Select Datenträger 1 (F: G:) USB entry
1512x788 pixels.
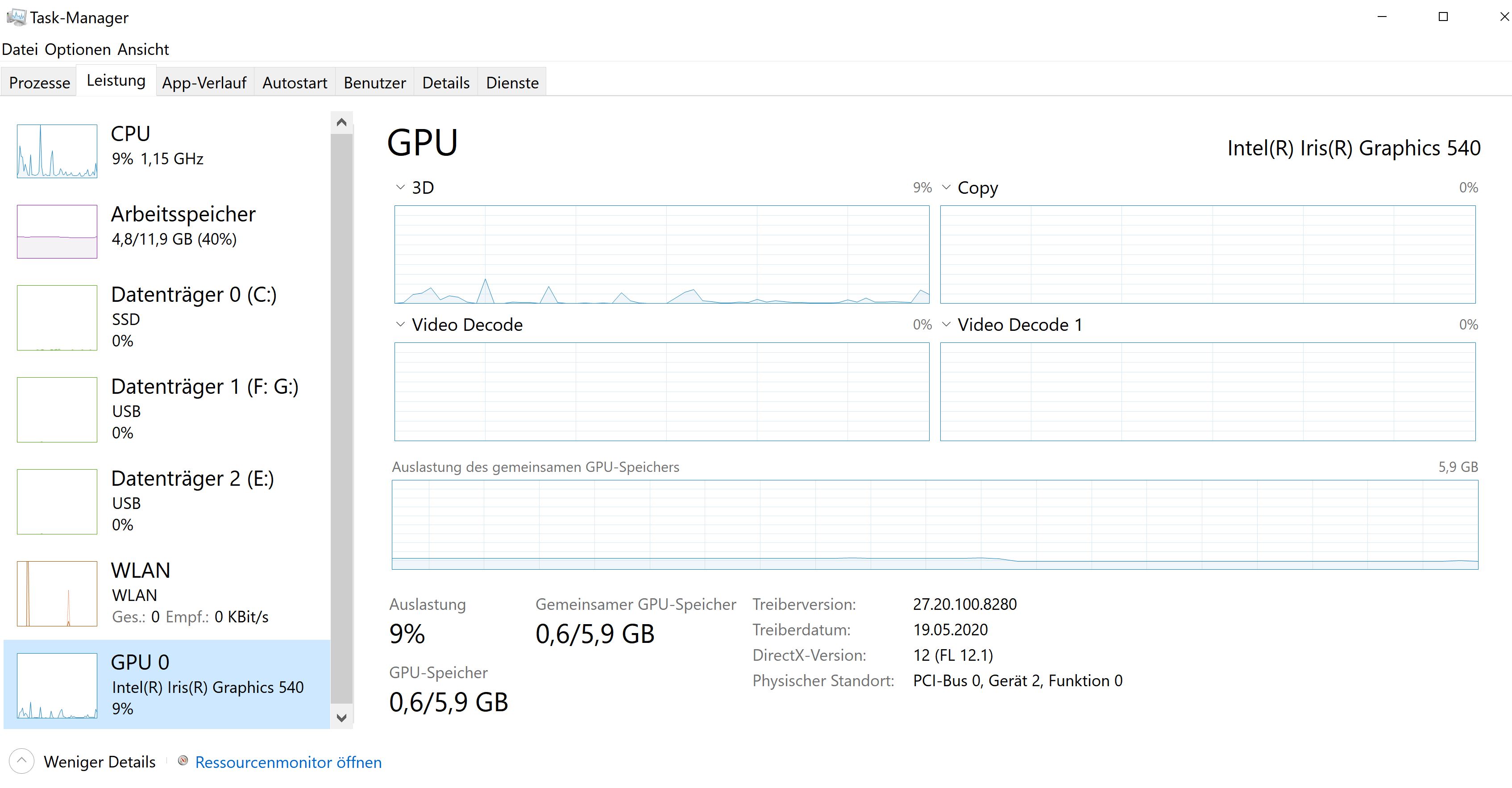[x=204, y=409]
